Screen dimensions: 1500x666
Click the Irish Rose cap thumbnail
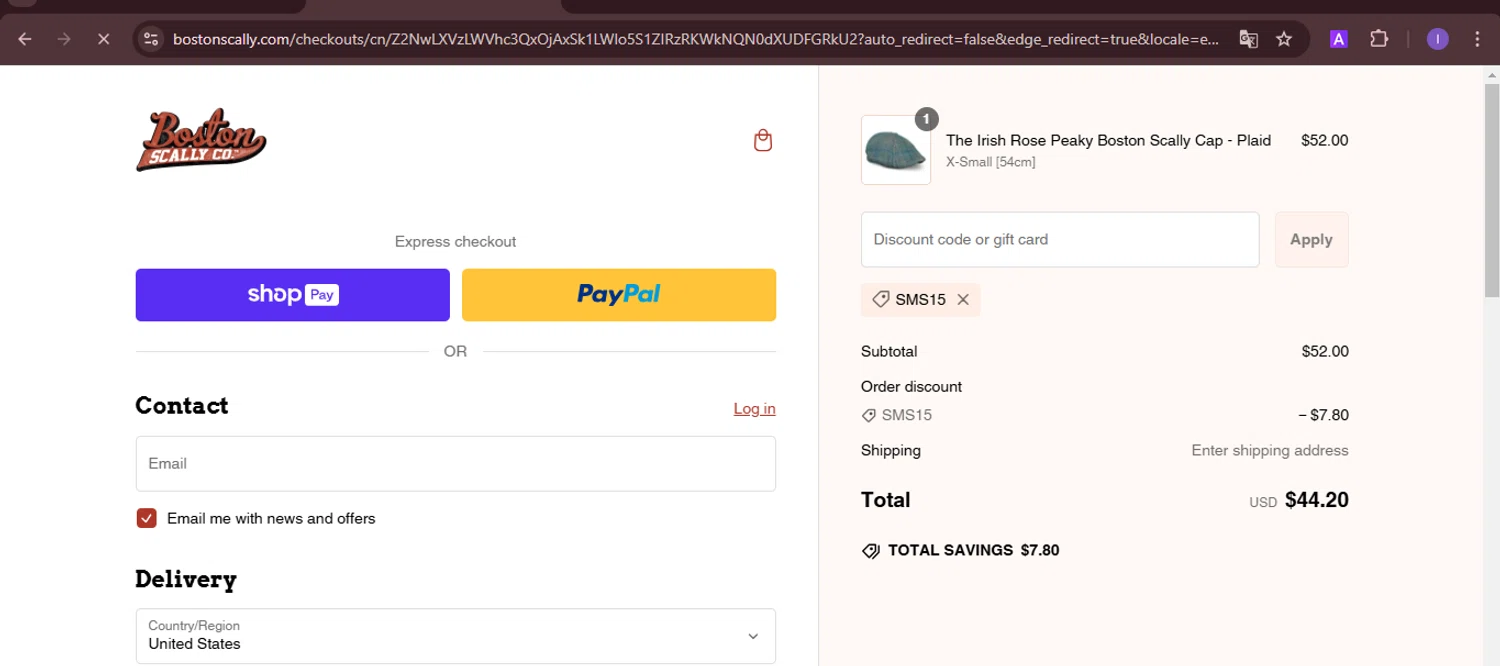point(896,150)
